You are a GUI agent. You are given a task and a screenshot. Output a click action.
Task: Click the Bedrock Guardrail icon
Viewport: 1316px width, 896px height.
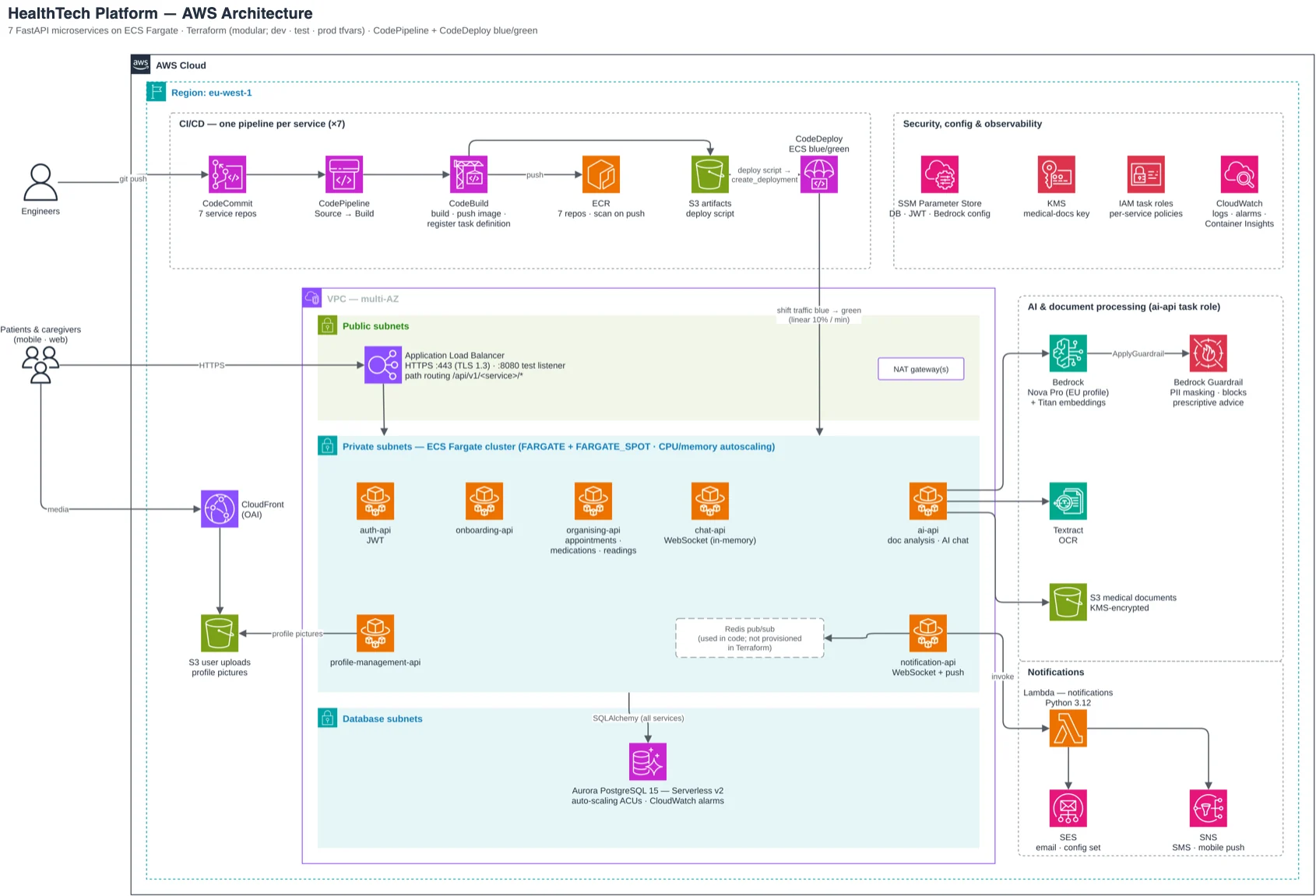pos(1209,353)
